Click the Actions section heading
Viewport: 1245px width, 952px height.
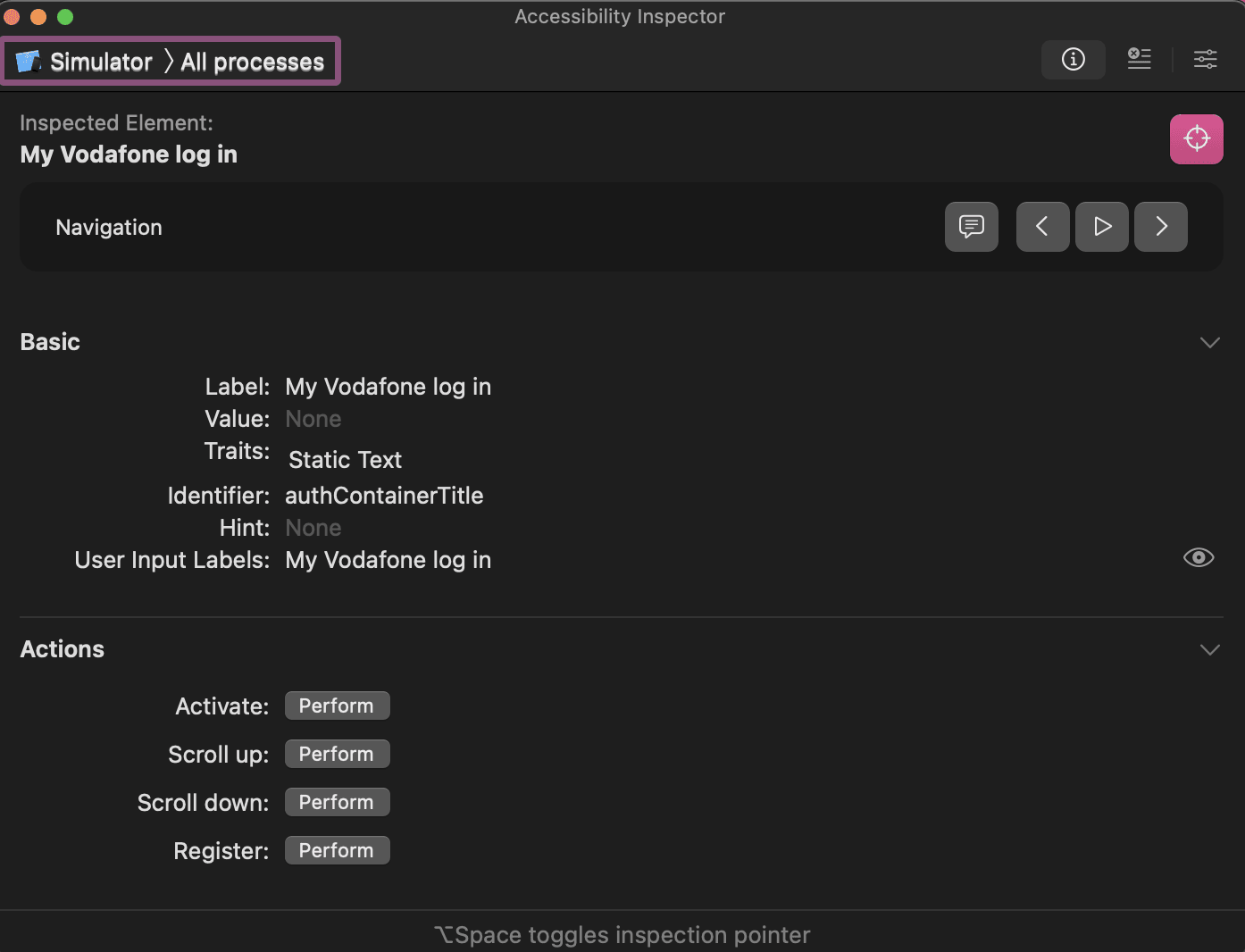(x=62, y=649)
